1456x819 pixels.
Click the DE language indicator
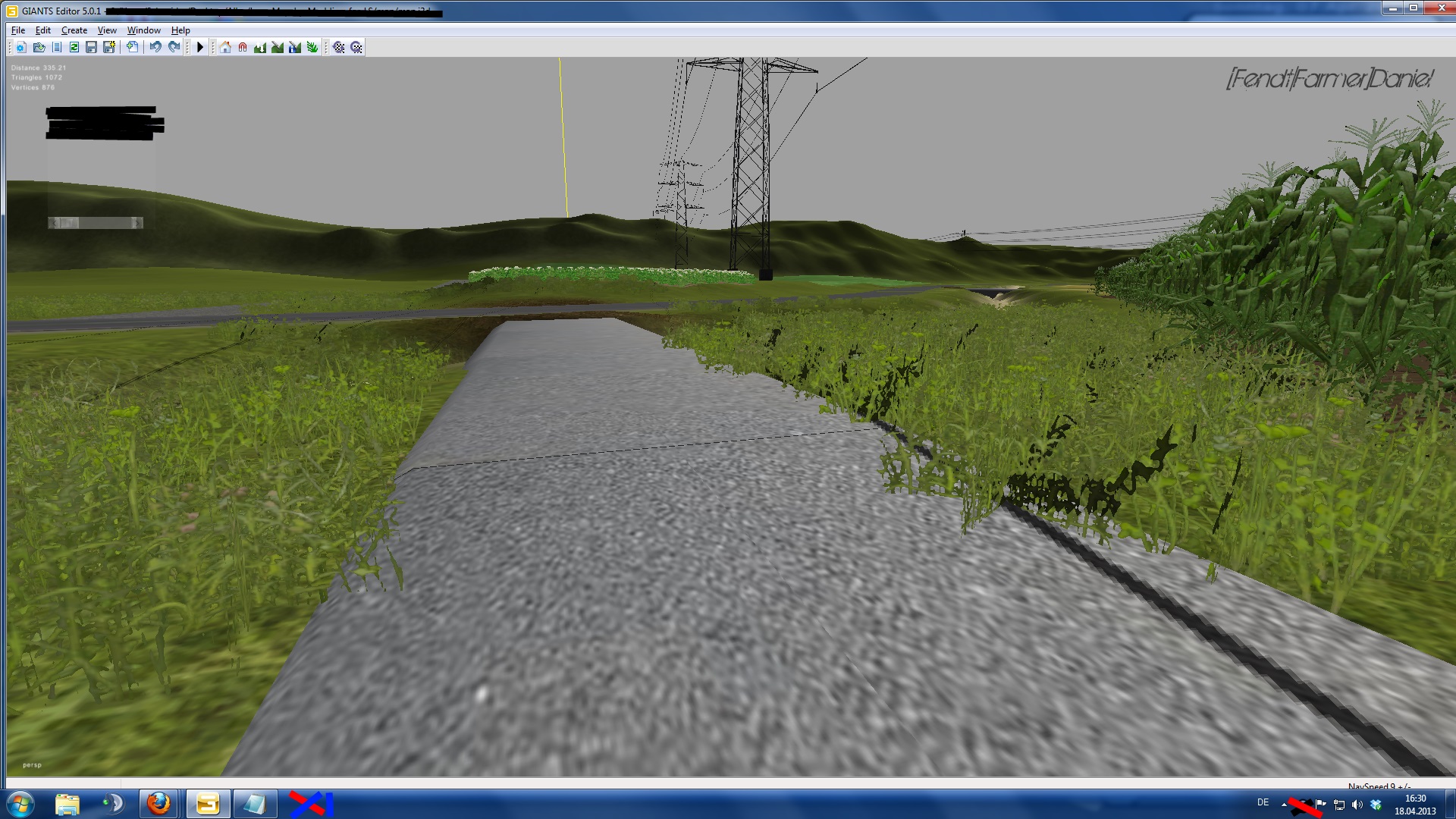pyautogui.click(x=1263, y=802)
